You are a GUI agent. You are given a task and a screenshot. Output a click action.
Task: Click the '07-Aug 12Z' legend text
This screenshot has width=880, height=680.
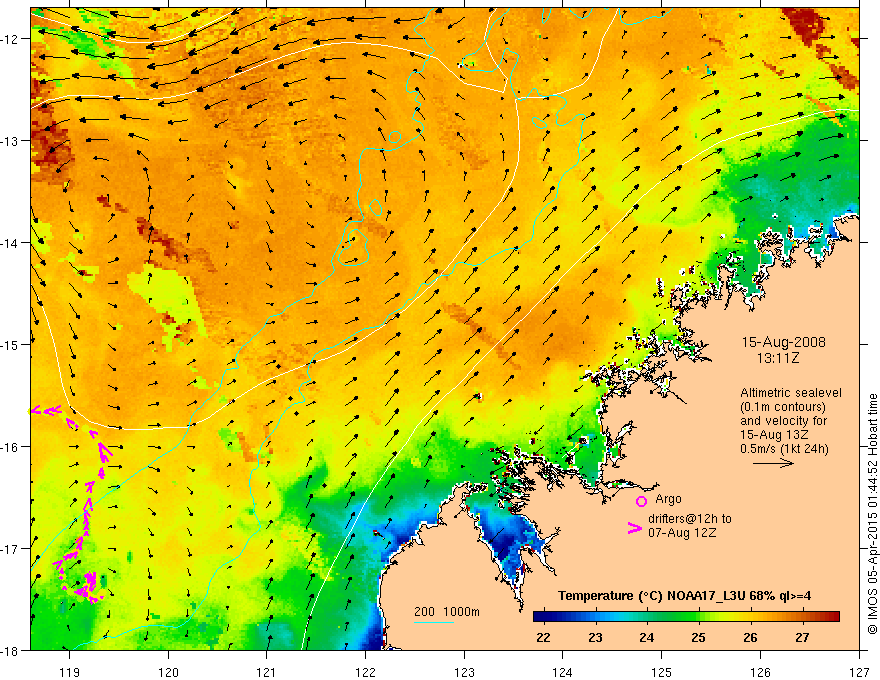tap(682, 532)
